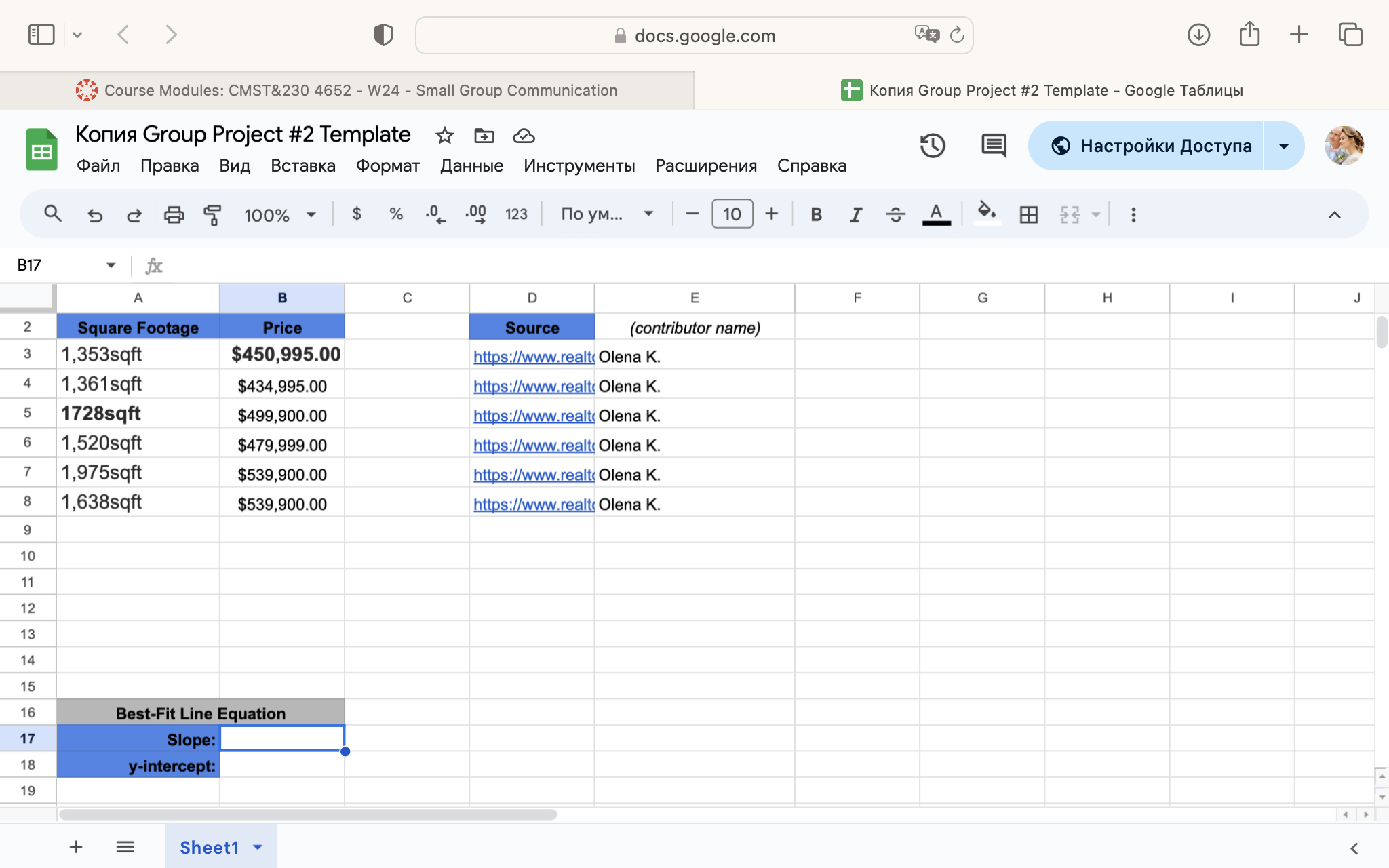This screenshot has height=868, width=1389.
Task: Open the name box dropdown for B17
Action: pyautogui.click(x=111, y=265)
